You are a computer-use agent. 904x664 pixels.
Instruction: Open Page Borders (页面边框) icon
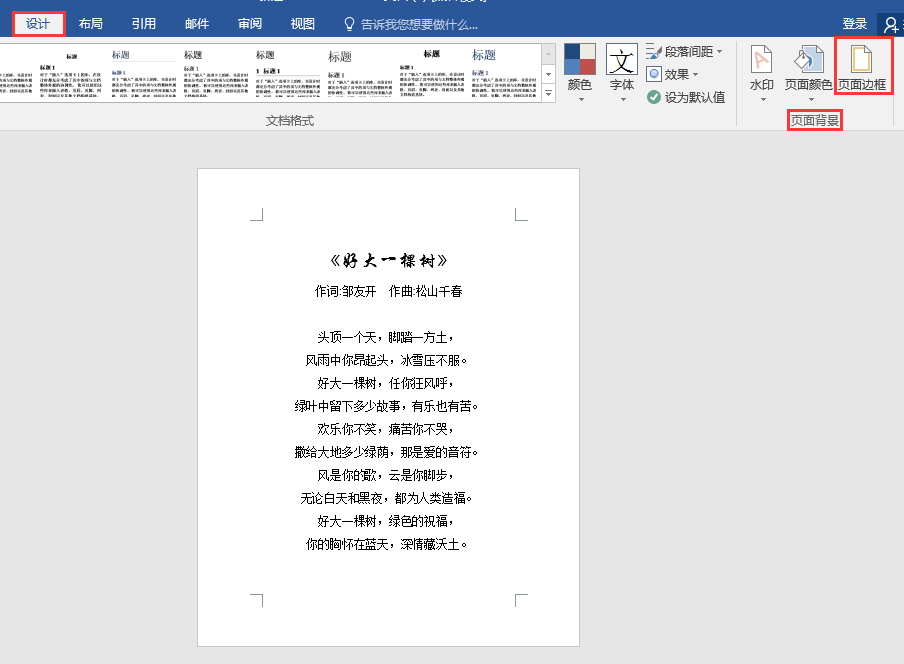[861, 60]
